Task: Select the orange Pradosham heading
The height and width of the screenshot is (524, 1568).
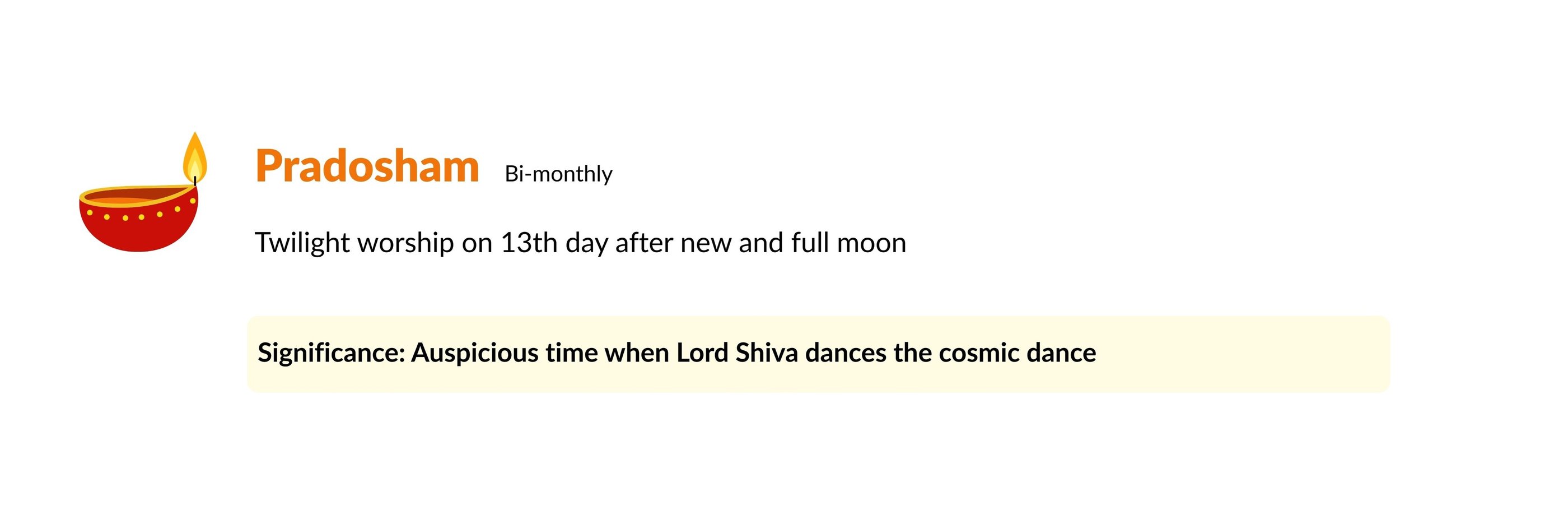Action: coord(367,166)
